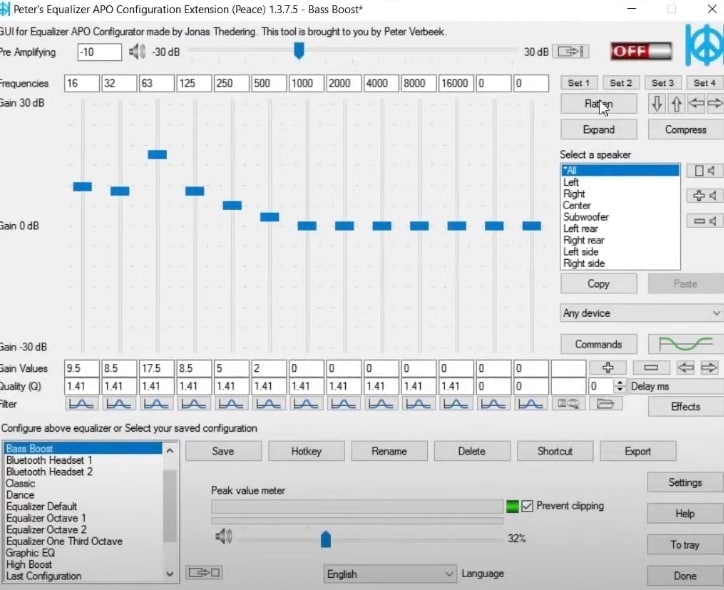Select Set 2 preset slot
This screenshot has height=590, width=724.
[621, 83]
